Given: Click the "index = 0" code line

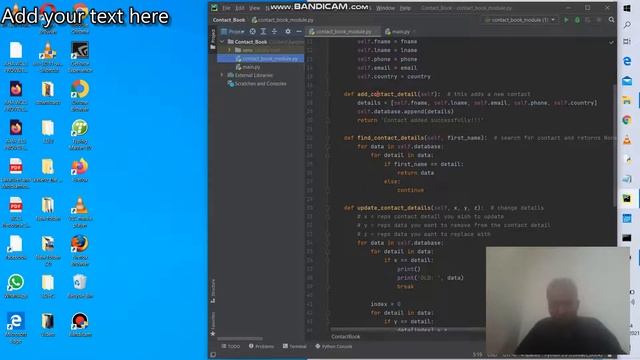Looking at the screenshot, I should pos(385,304).
